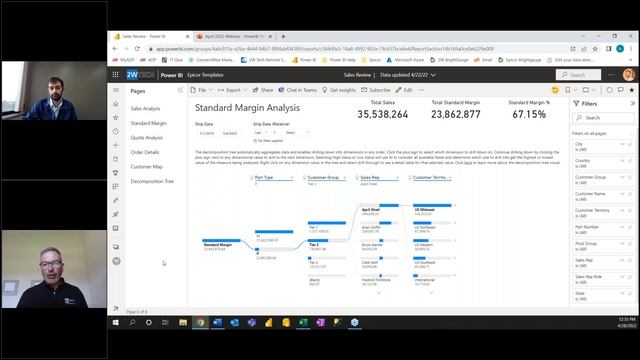
Task: Open Epicor Templates workspace link
Action: click(x=205, y=75)
